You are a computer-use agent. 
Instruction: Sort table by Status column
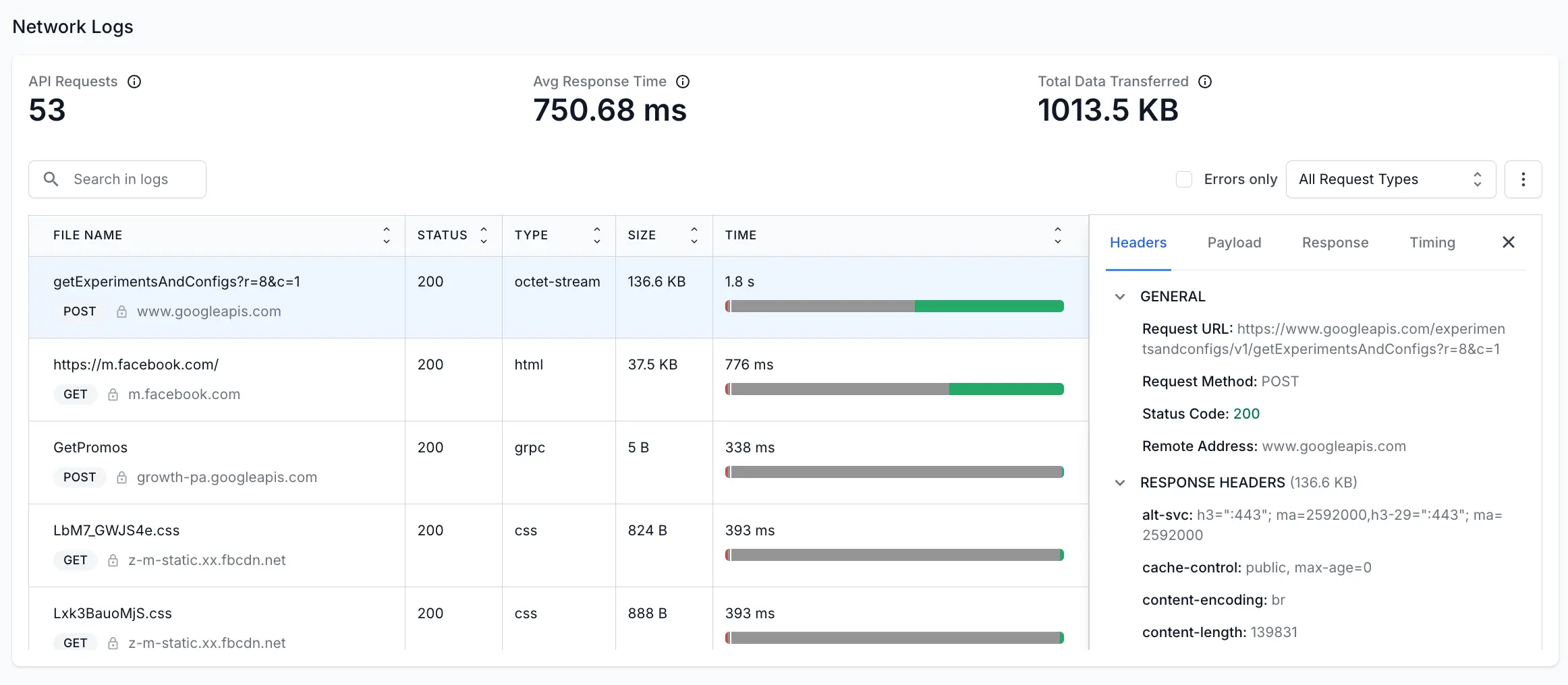point(483,235)
